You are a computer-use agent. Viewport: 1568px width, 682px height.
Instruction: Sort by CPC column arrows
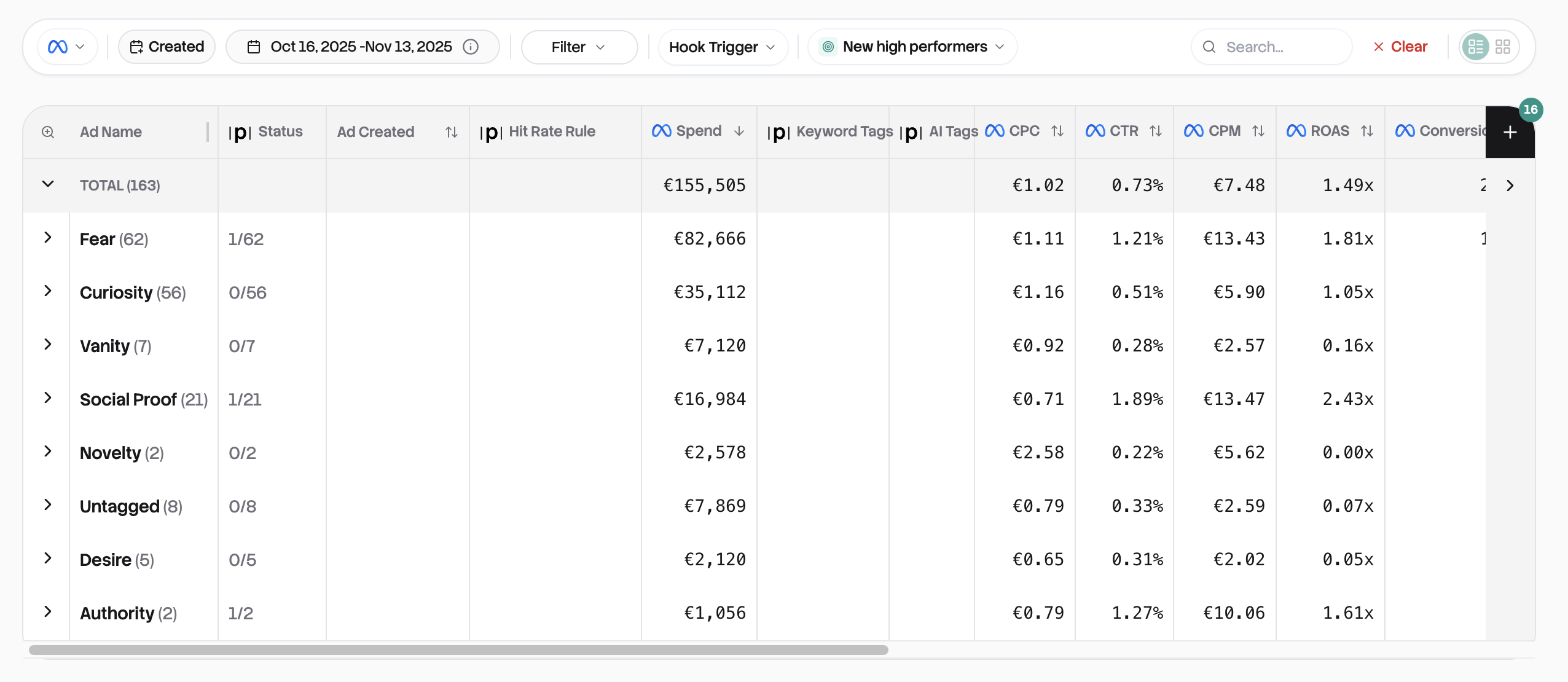1057,131
